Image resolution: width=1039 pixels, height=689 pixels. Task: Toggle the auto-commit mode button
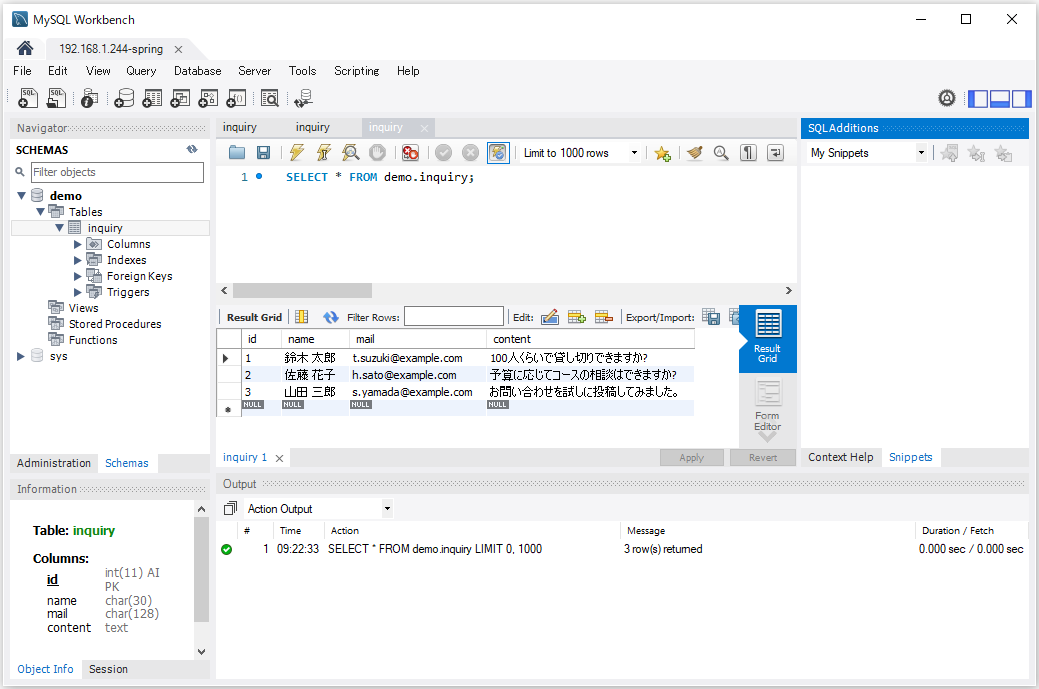coord(497,153)
